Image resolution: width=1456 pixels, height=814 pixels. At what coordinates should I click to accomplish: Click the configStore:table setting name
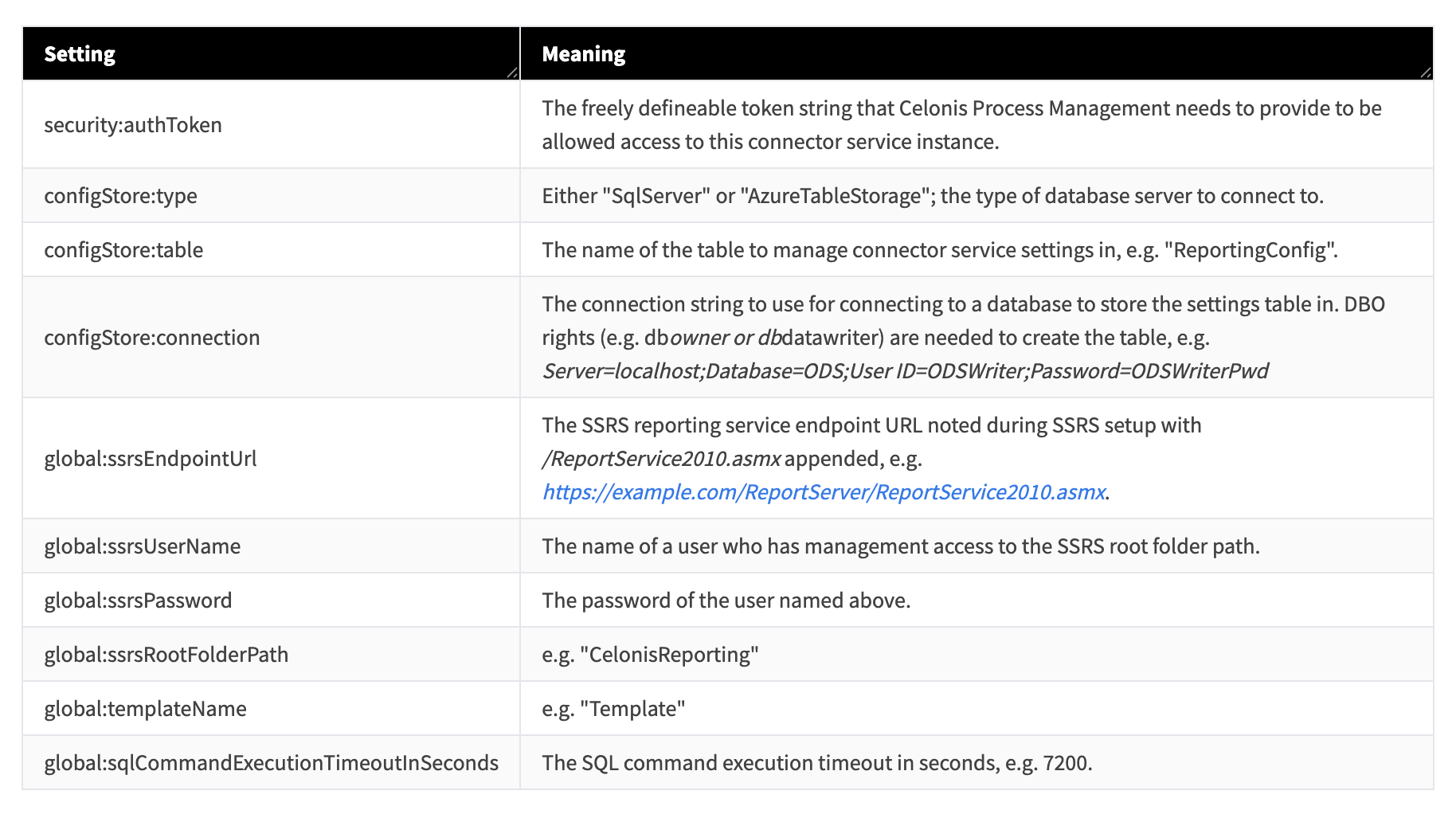pyautogui.click(x=123, y=250)
